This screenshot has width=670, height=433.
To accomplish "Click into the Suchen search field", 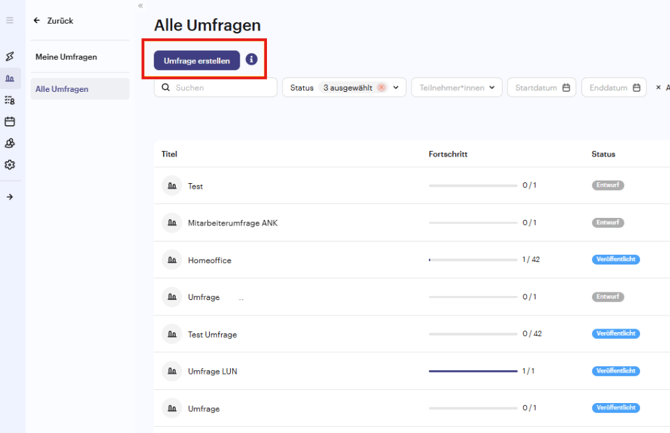I will click(220, 88).
